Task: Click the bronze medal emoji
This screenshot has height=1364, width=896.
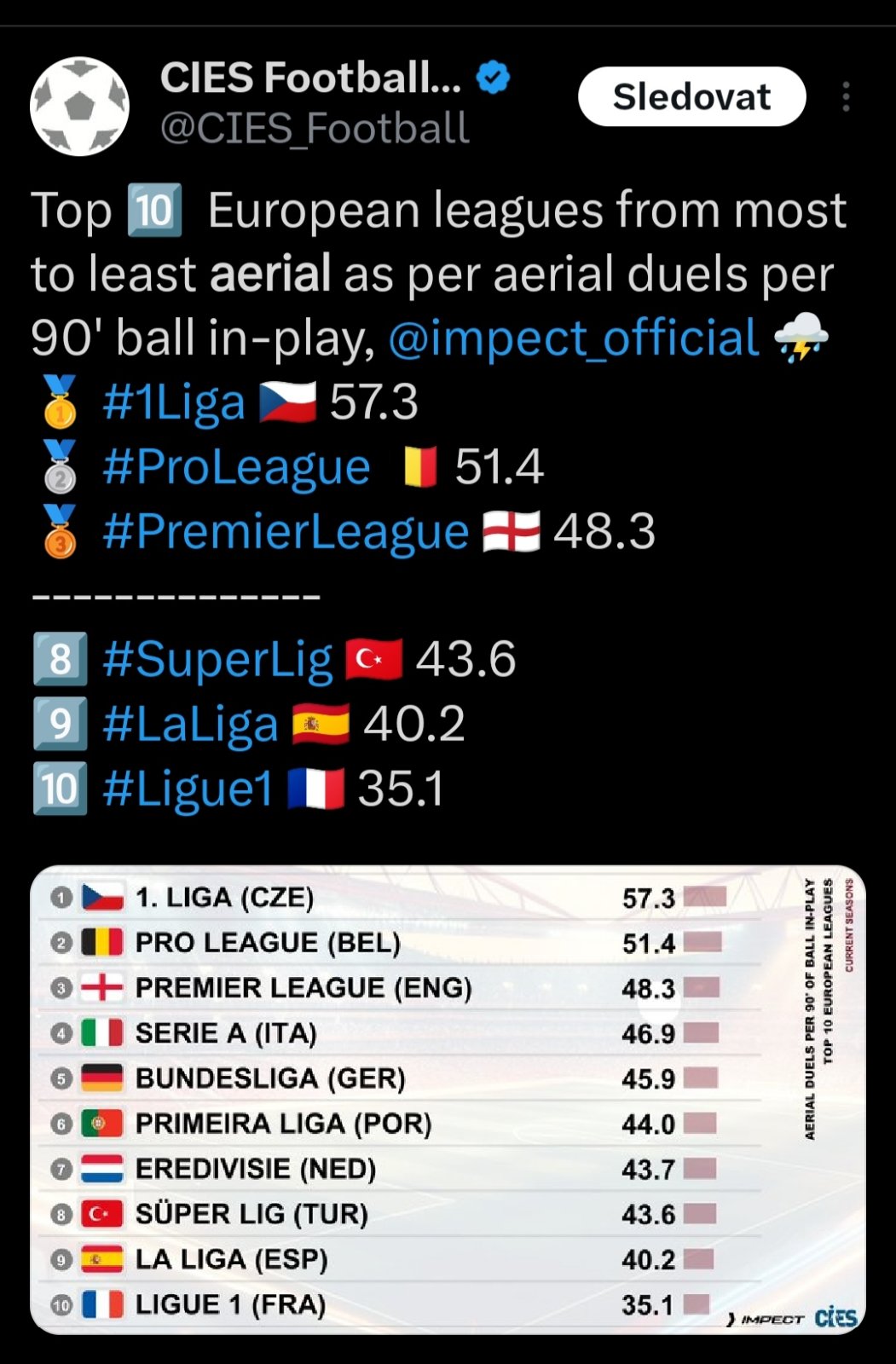Action: tap(60, 531)
